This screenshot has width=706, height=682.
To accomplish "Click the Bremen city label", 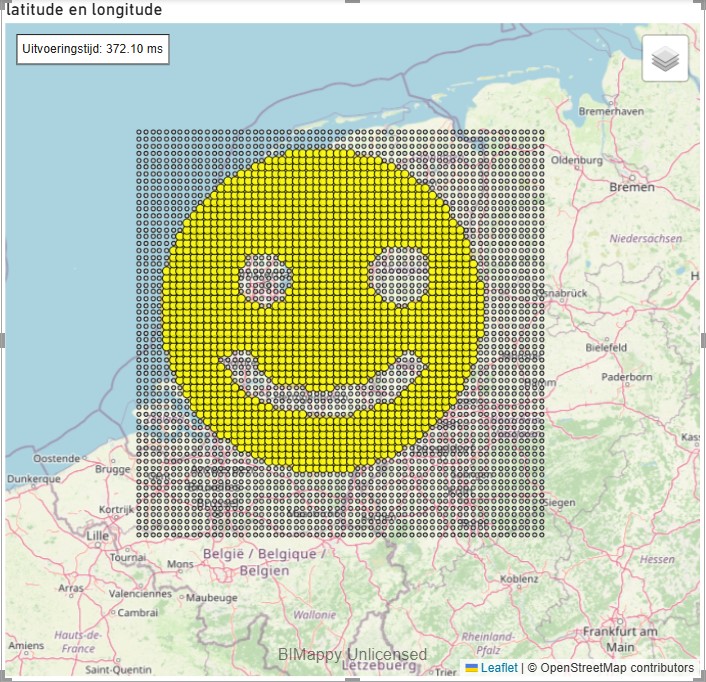I will pyautogui.click(x=632, y=187).
